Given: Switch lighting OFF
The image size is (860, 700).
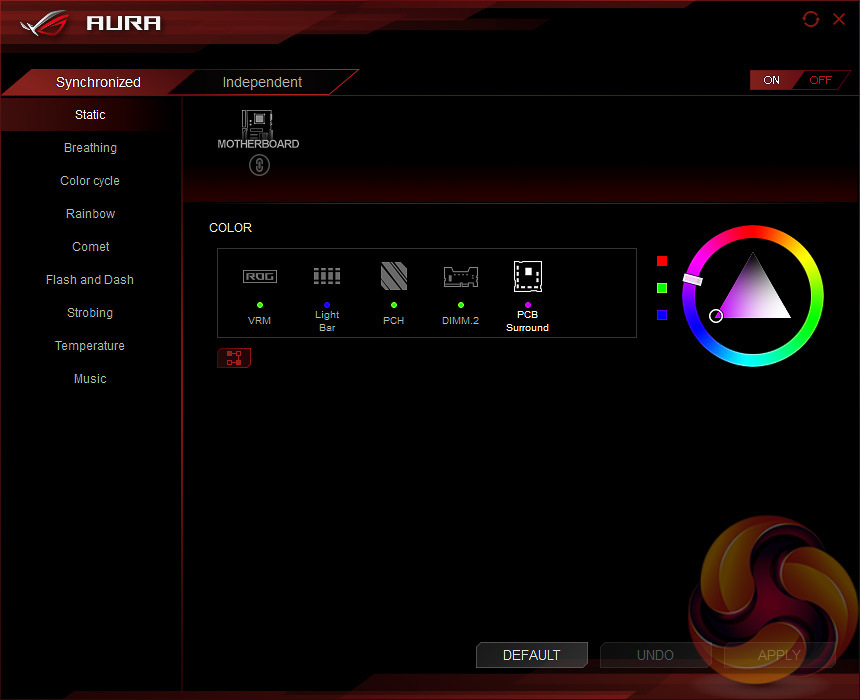Looking at the screenshot, I should (x=821, y=80).
